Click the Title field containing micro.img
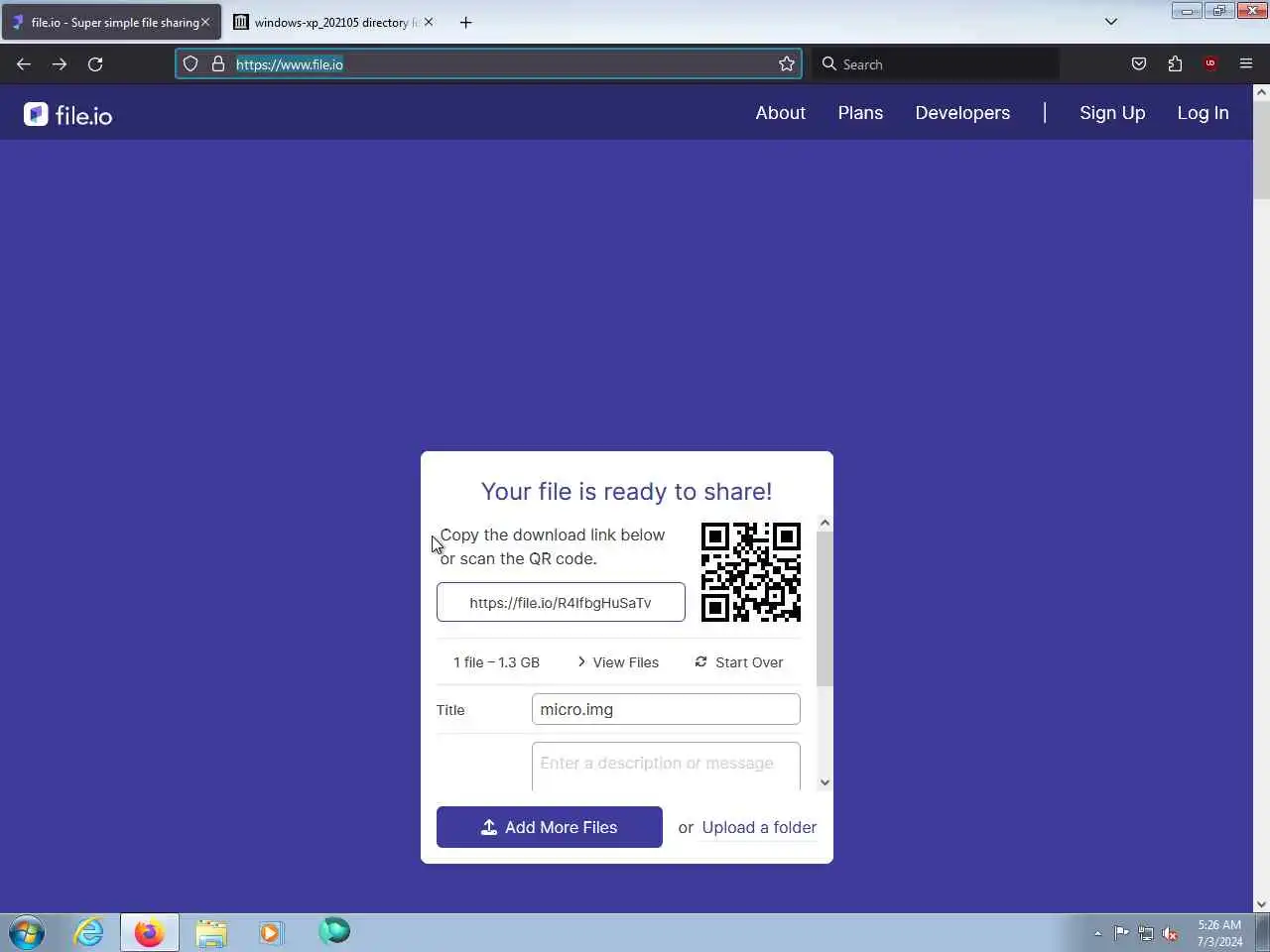Viewport: 1270px width, 952px height. pos(666,709)
